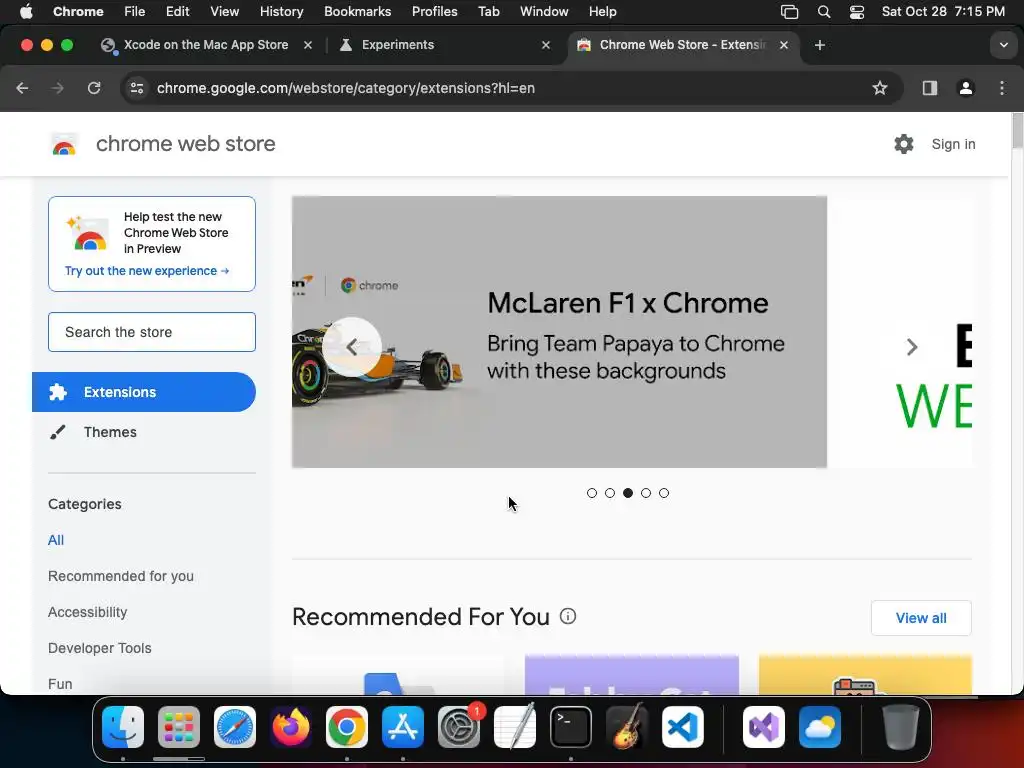1024x768 pixels.
Task: Advance to next carousel banner
Action: 912,347
